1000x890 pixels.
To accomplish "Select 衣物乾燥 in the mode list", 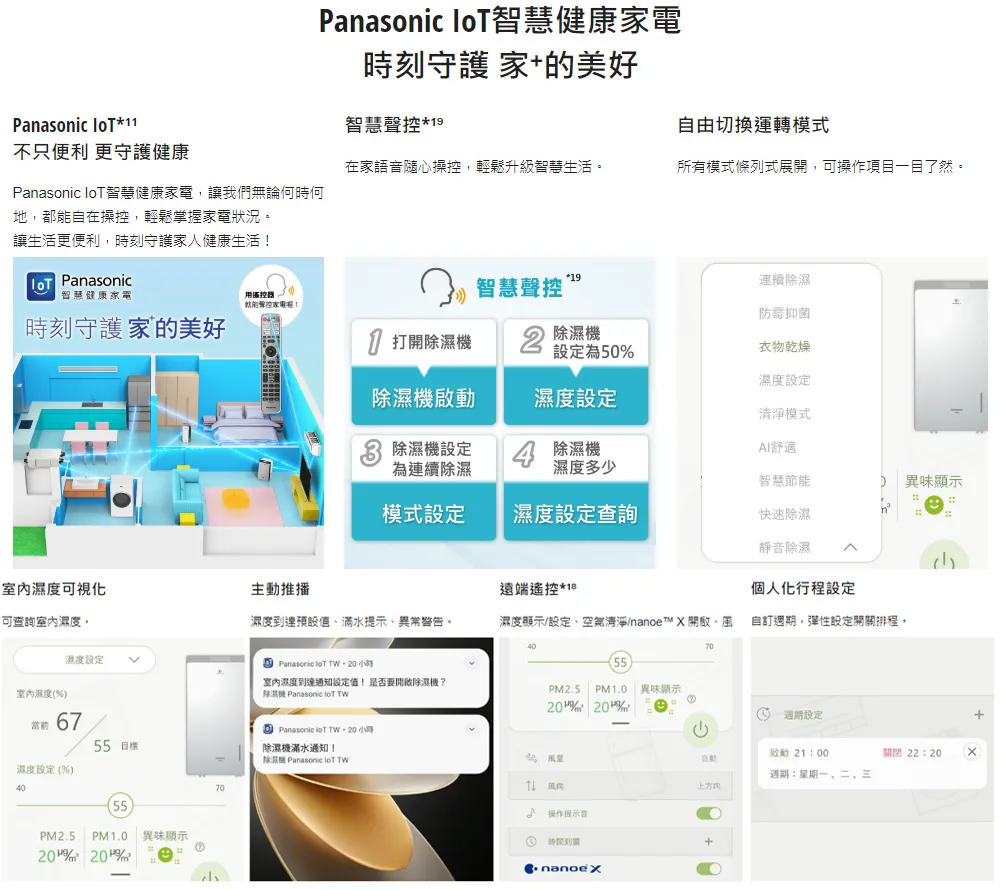I will [784, 346].
